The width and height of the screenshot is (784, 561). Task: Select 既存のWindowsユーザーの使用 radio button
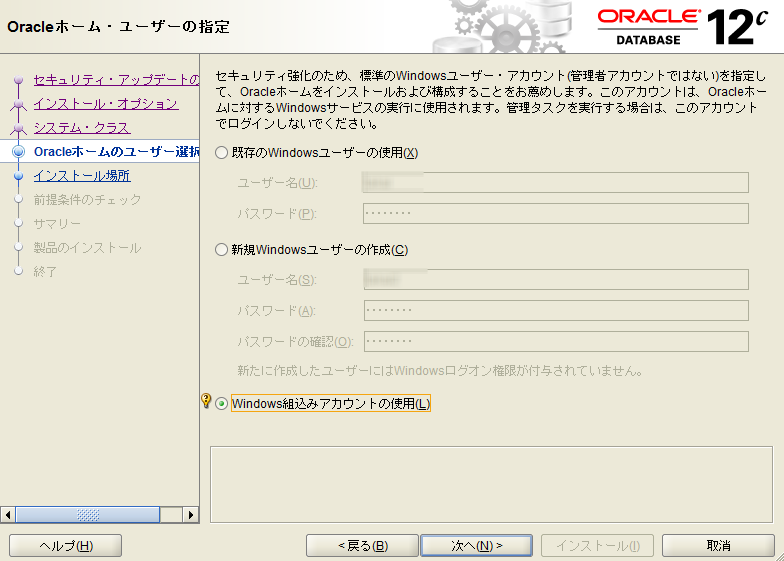coord(222,152)
